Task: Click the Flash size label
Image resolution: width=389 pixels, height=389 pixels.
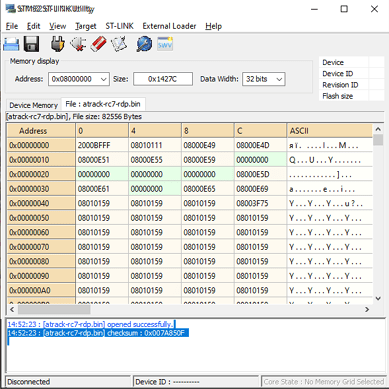Action: pyautogui.click(x=337, y=96)
